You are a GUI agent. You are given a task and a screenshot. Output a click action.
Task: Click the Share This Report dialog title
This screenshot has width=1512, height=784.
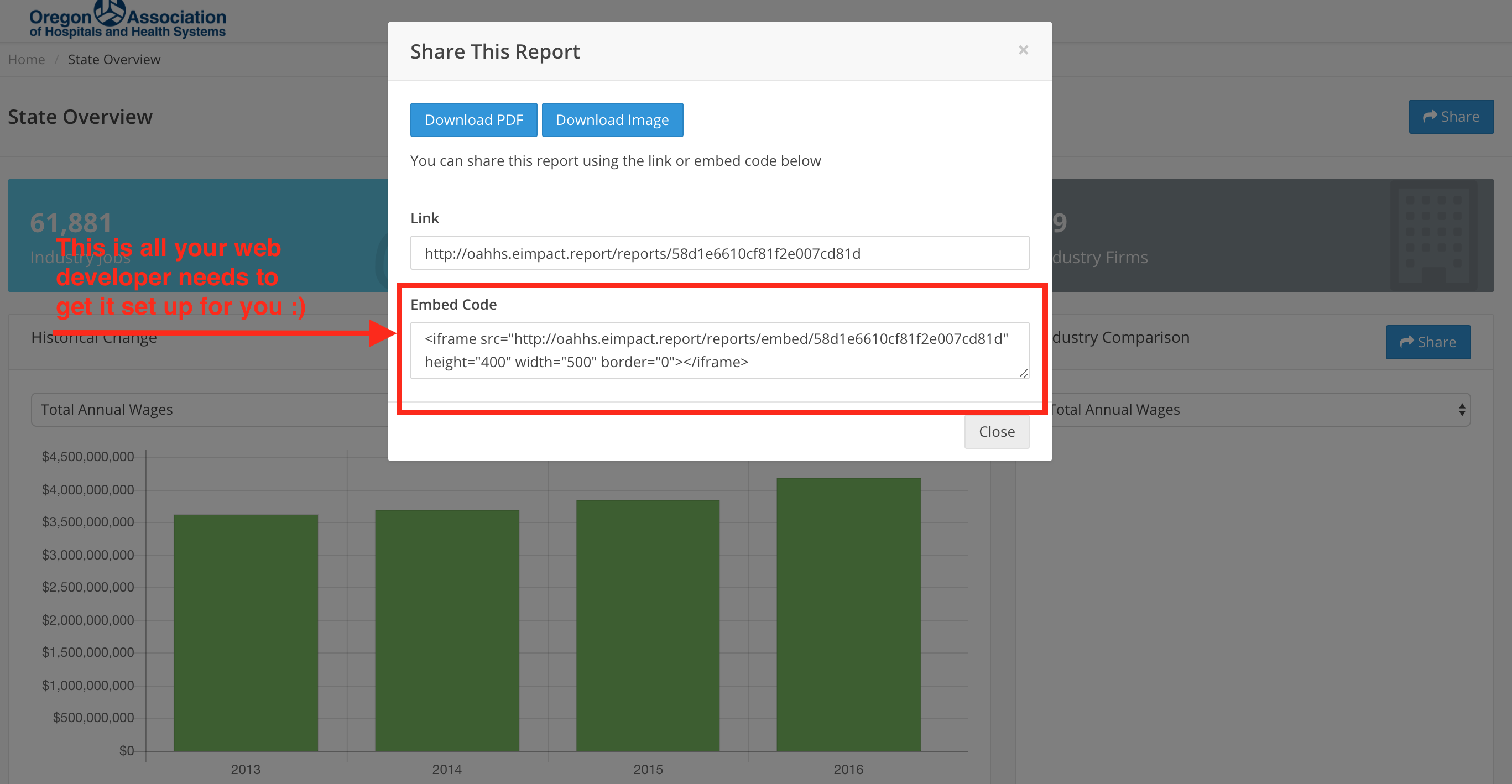point(495,51)
